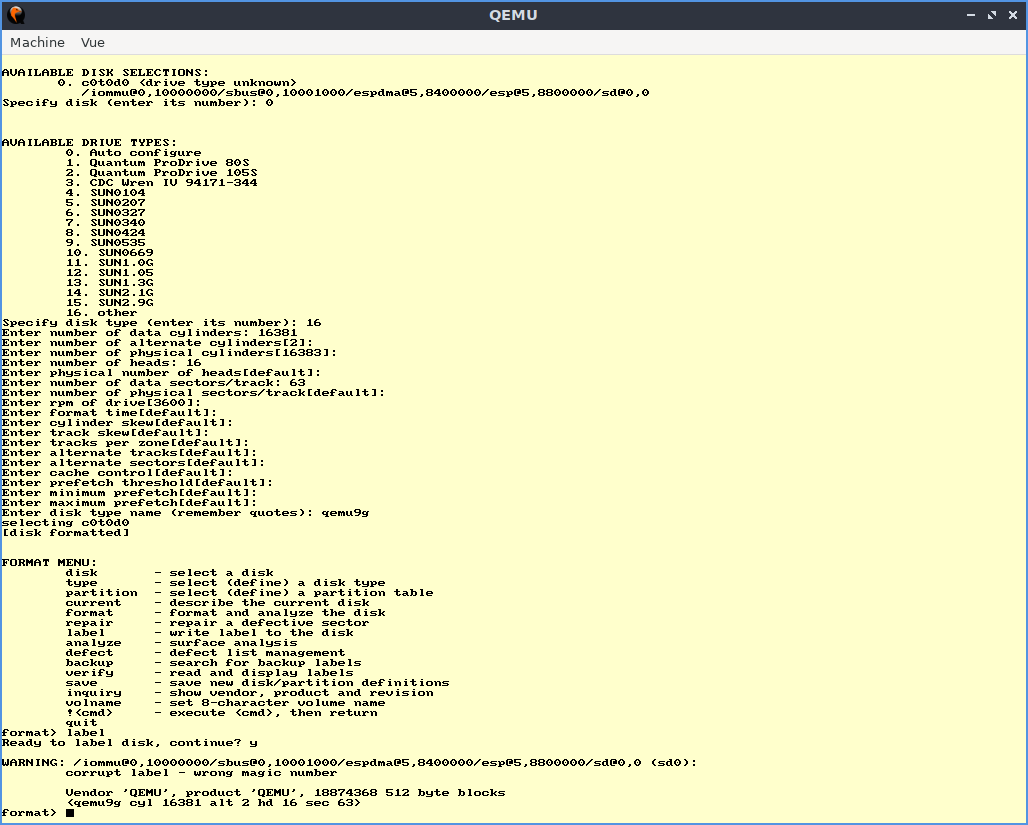The height and width of the screenshot is (825, 1028).
Task: Click 'backup - search for backup labels' line
Action: pyautogui.click(x=213, y=663)
